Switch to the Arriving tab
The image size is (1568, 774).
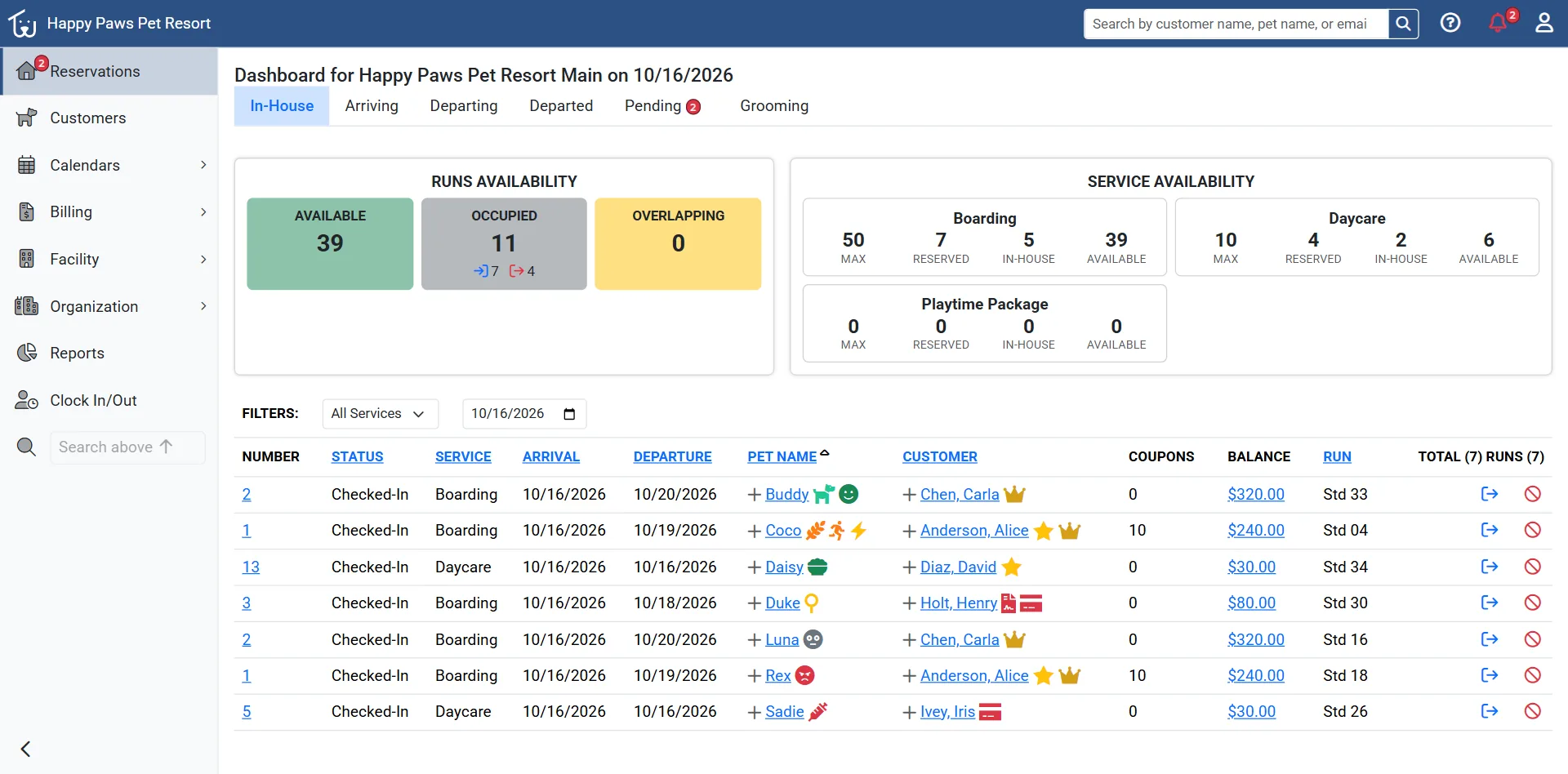372,106
